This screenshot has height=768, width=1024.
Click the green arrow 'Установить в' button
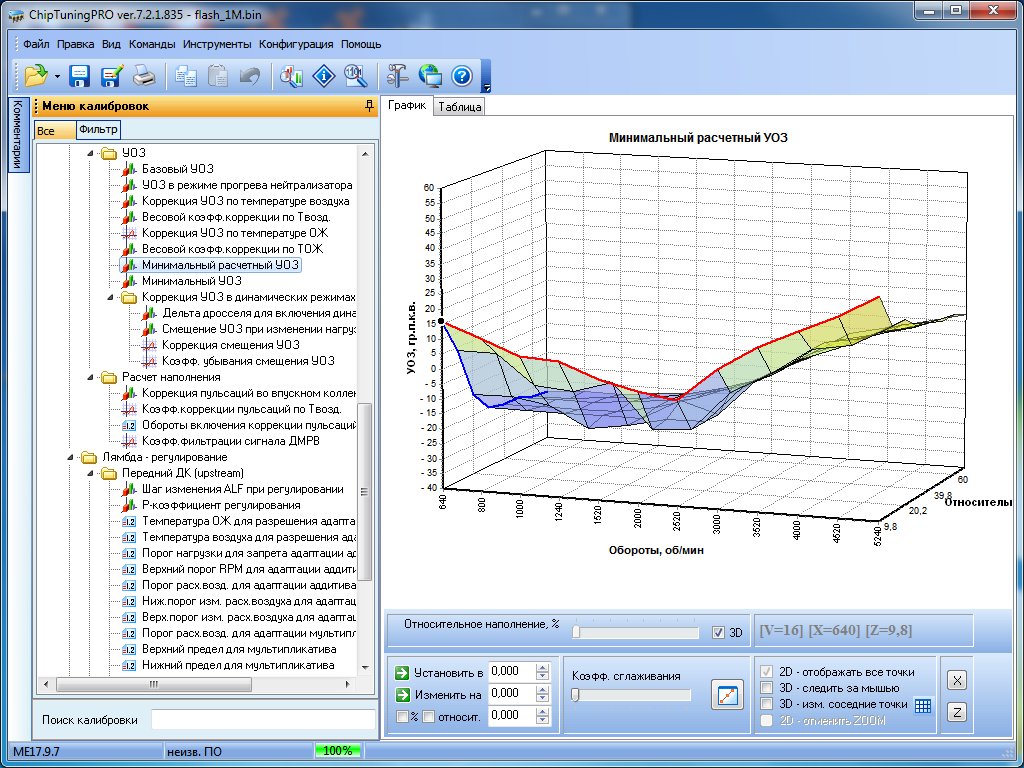pyautogui.click(x=402, y=672)
